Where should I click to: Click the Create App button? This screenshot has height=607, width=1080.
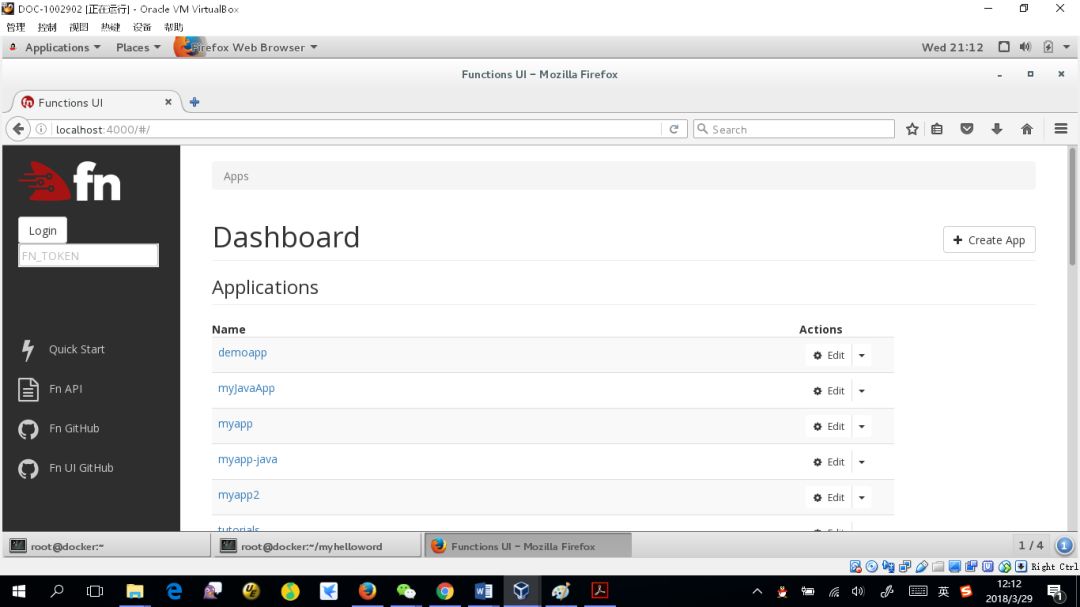coord(989,240)
